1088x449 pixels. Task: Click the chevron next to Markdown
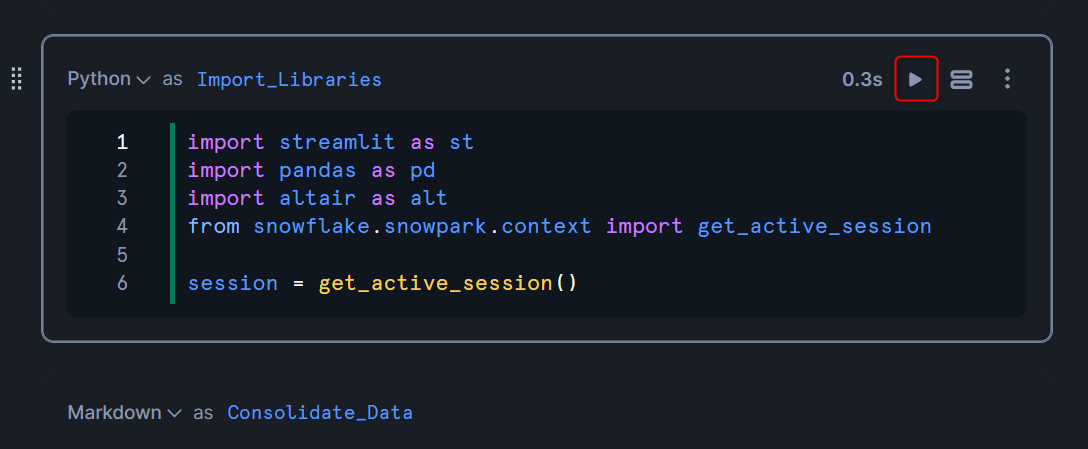click(x=175, y=414)
